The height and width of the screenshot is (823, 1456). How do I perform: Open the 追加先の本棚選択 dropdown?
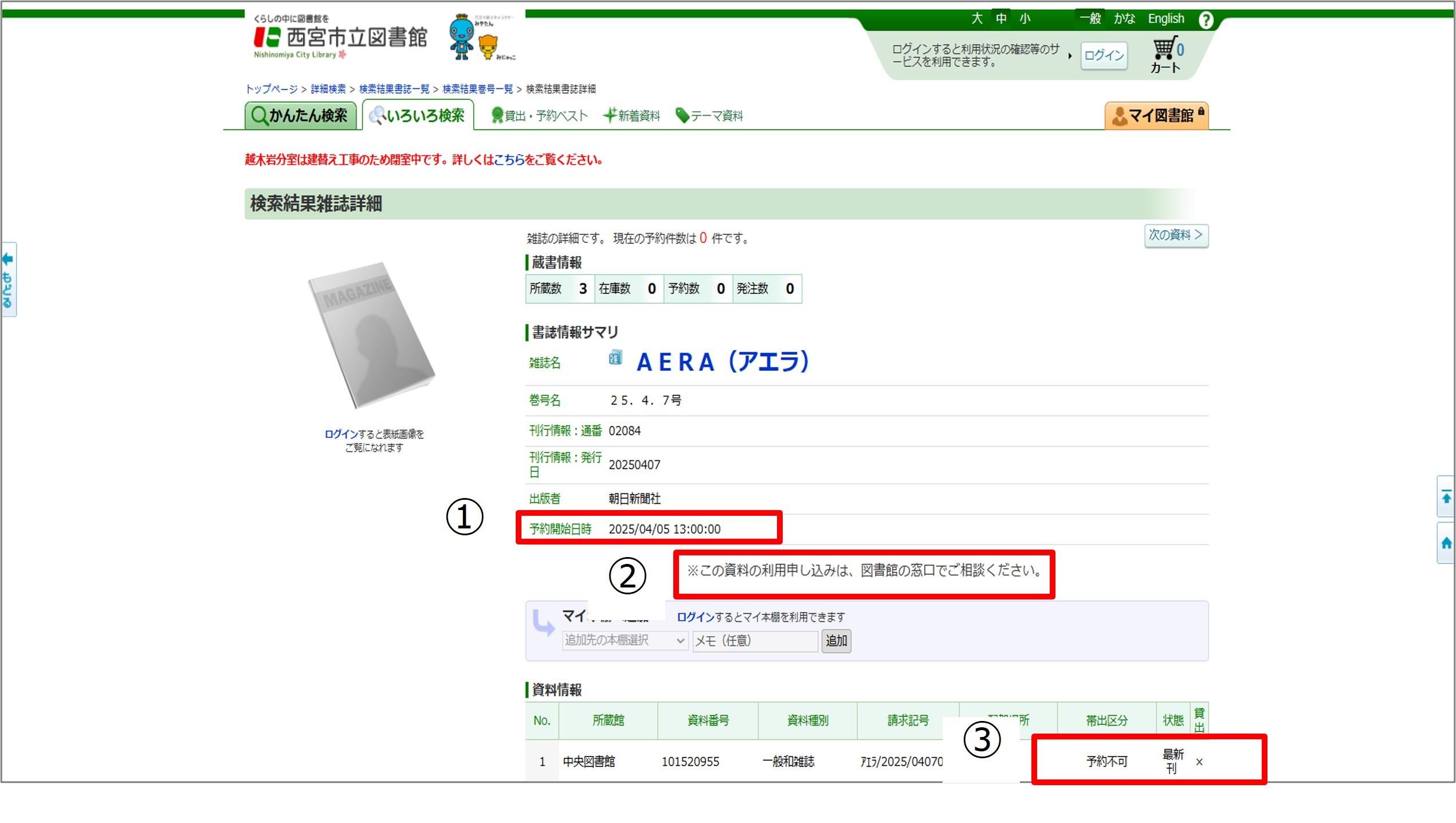click(x=625, y=640)
